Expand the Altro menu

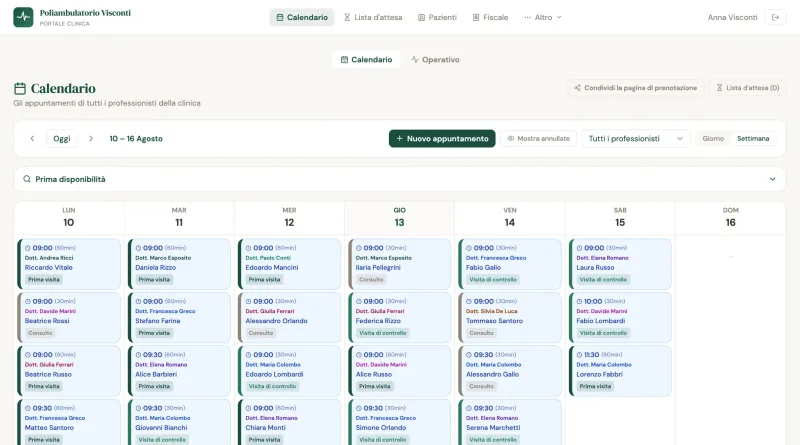pyautogui.click(x=542, y=17)
